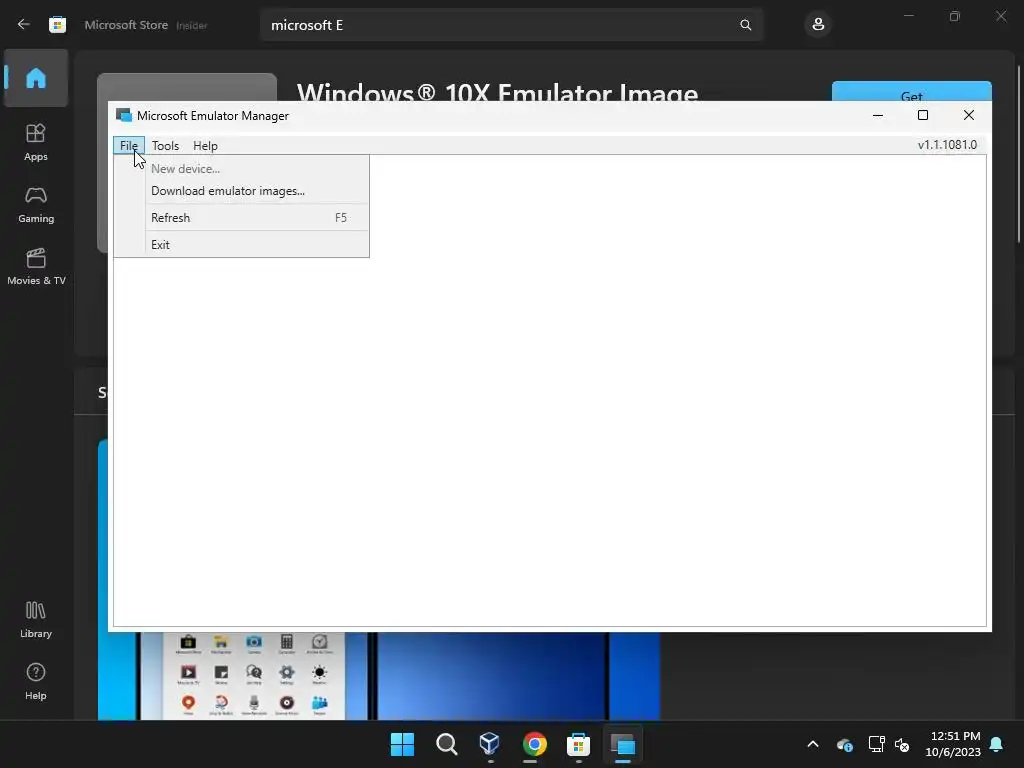Click the Microsoft Store logo icon

pos(57,25)
